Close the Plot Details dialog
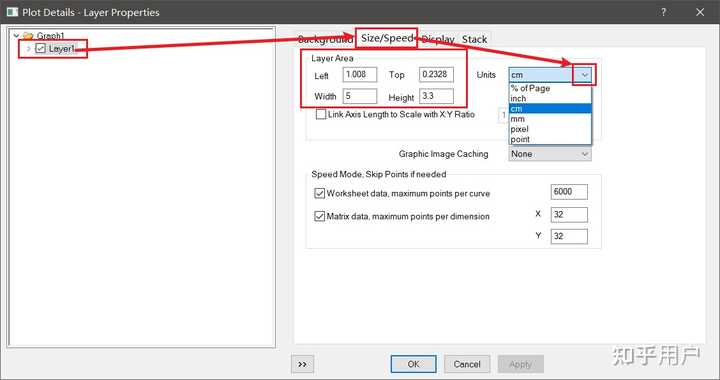720x380 pixels. [700, 12]
